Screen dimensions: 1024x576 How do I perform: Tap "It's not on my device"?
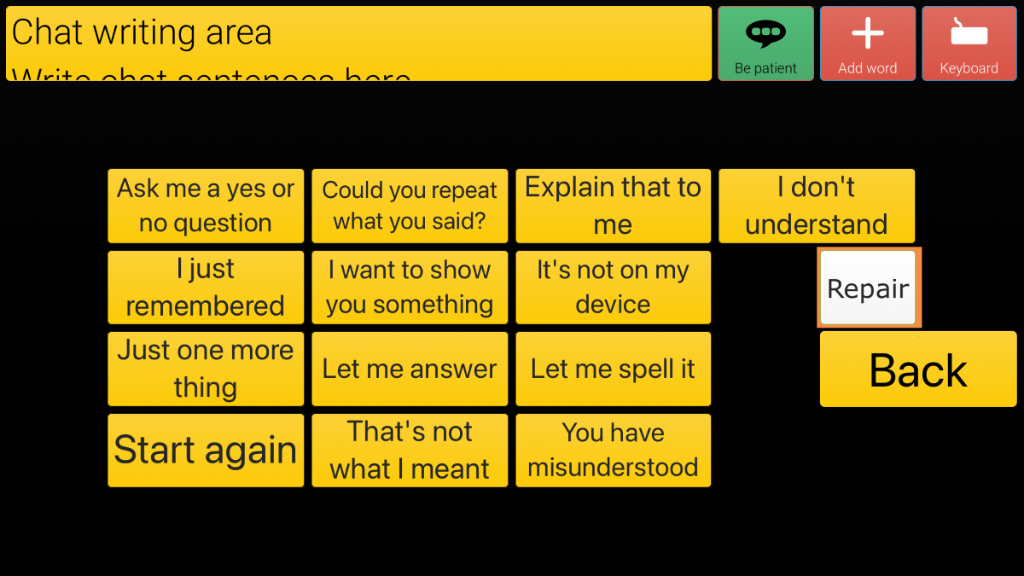pos(613,288)
